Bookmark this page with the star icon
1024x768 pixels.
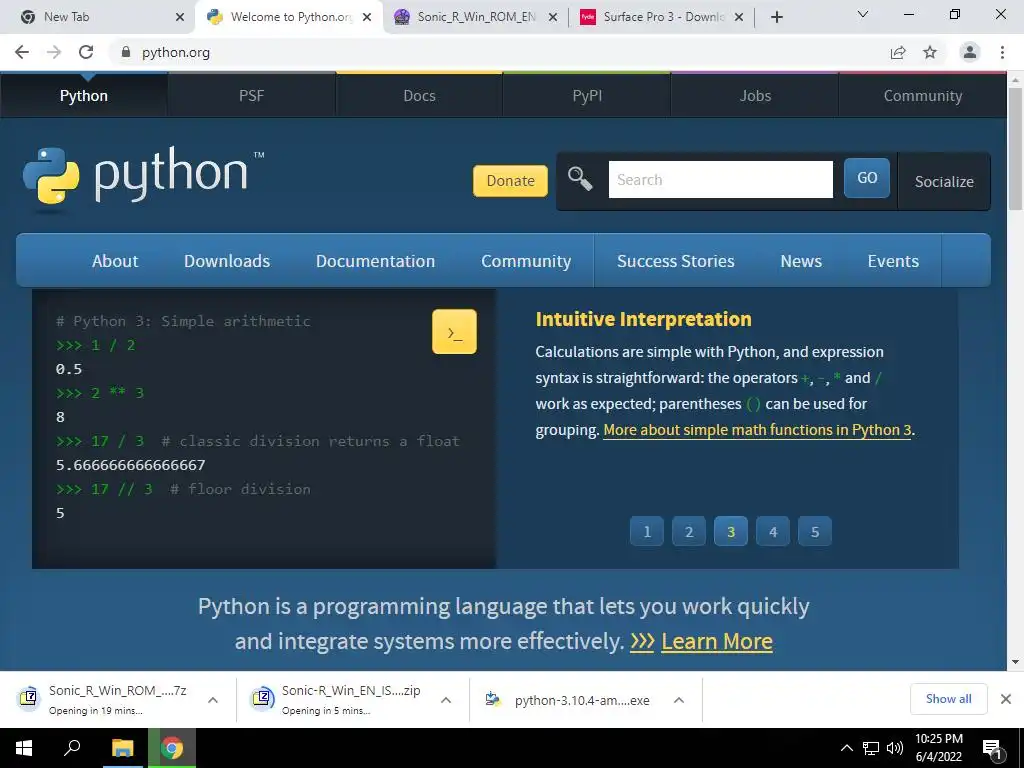pyautogui.click(x=930, y=52)
